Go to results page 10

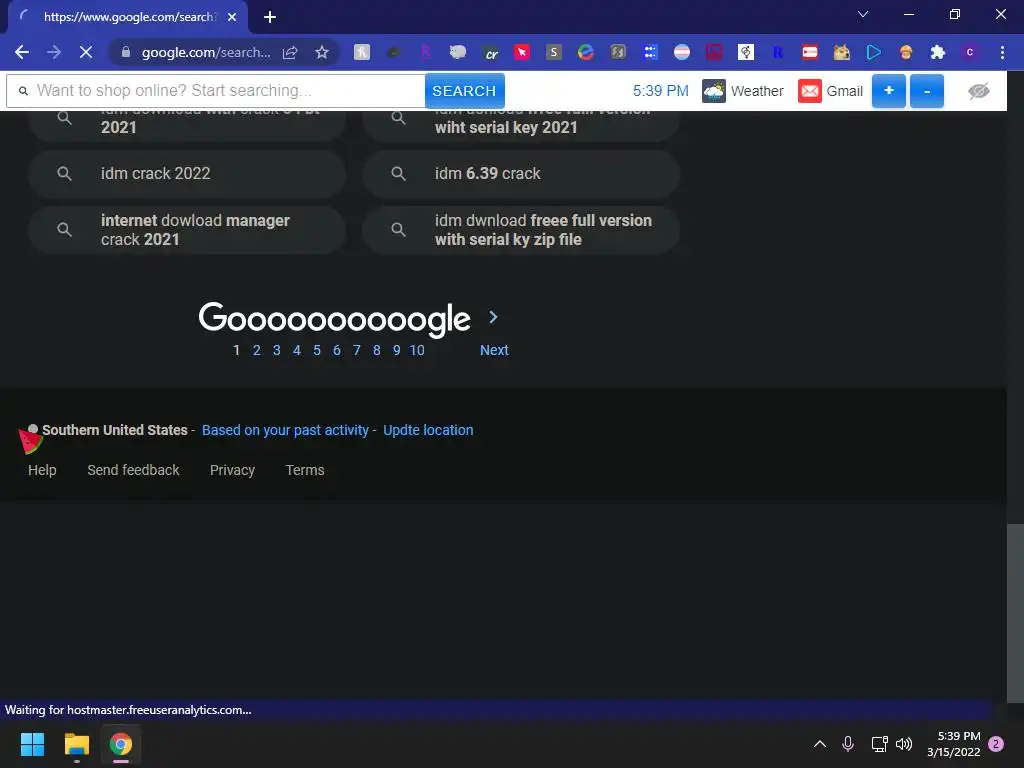pyautogui.click(x=417, y=350)
